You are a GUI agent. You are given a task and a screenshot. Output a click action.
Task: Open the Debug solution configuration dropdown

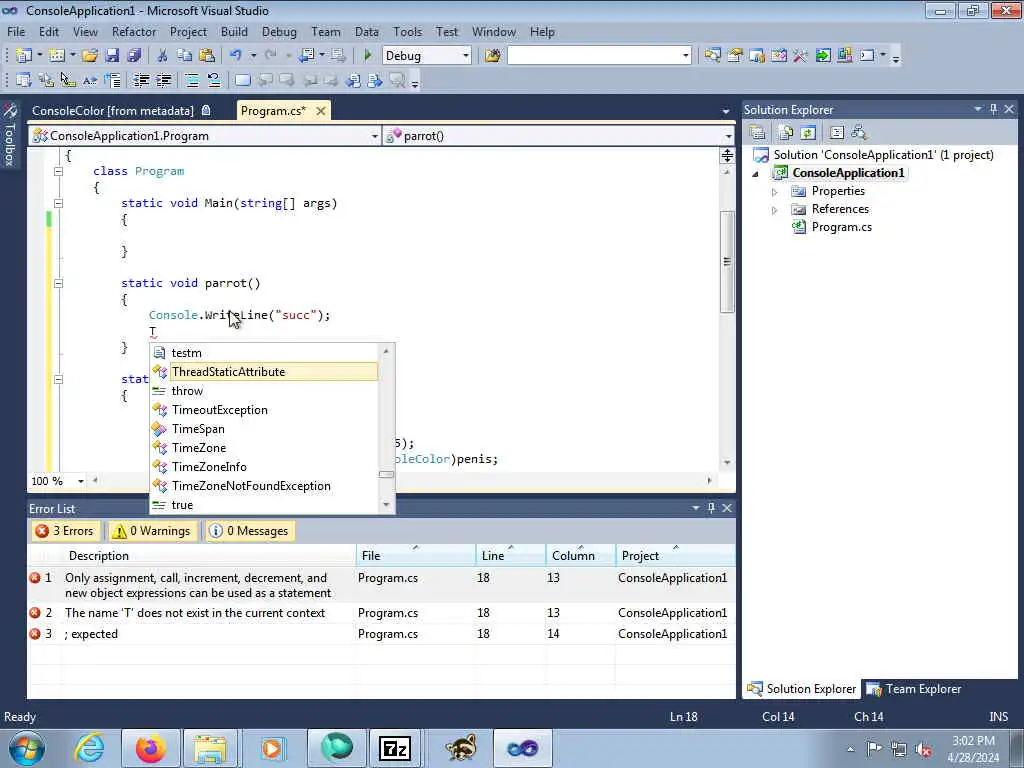pos(466,56)
